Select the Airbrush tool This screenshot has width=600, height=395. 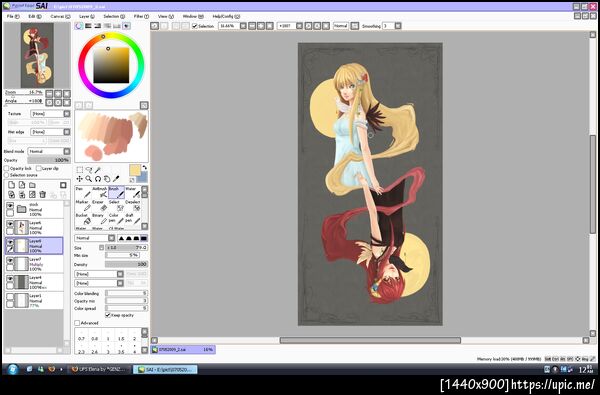[x=100, y=192]
